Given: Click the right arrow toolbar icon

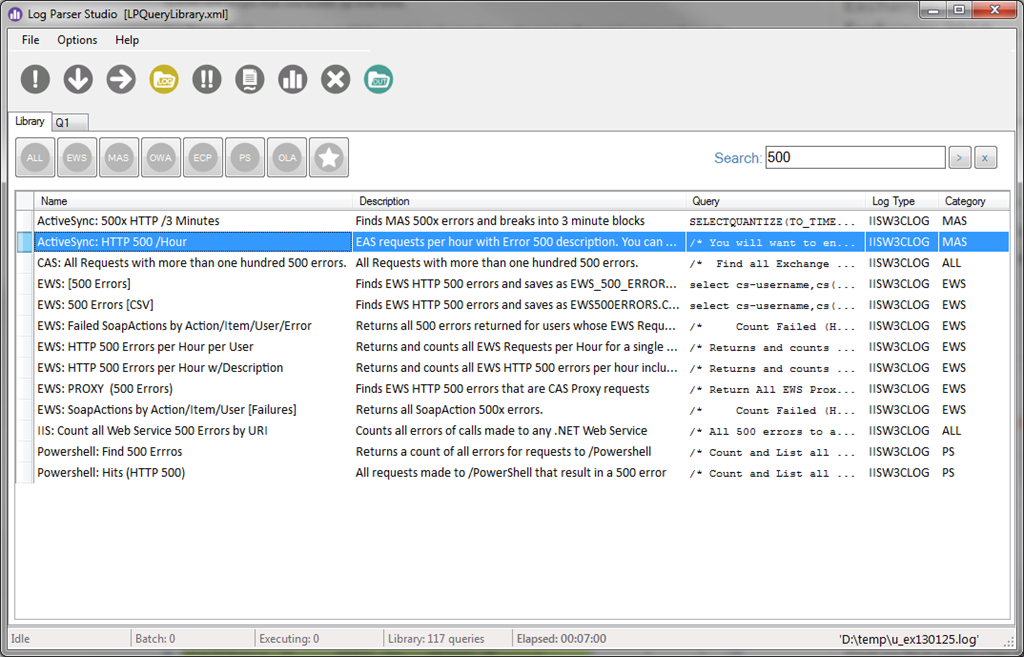Looking at the screenshot, I should 121,80.
